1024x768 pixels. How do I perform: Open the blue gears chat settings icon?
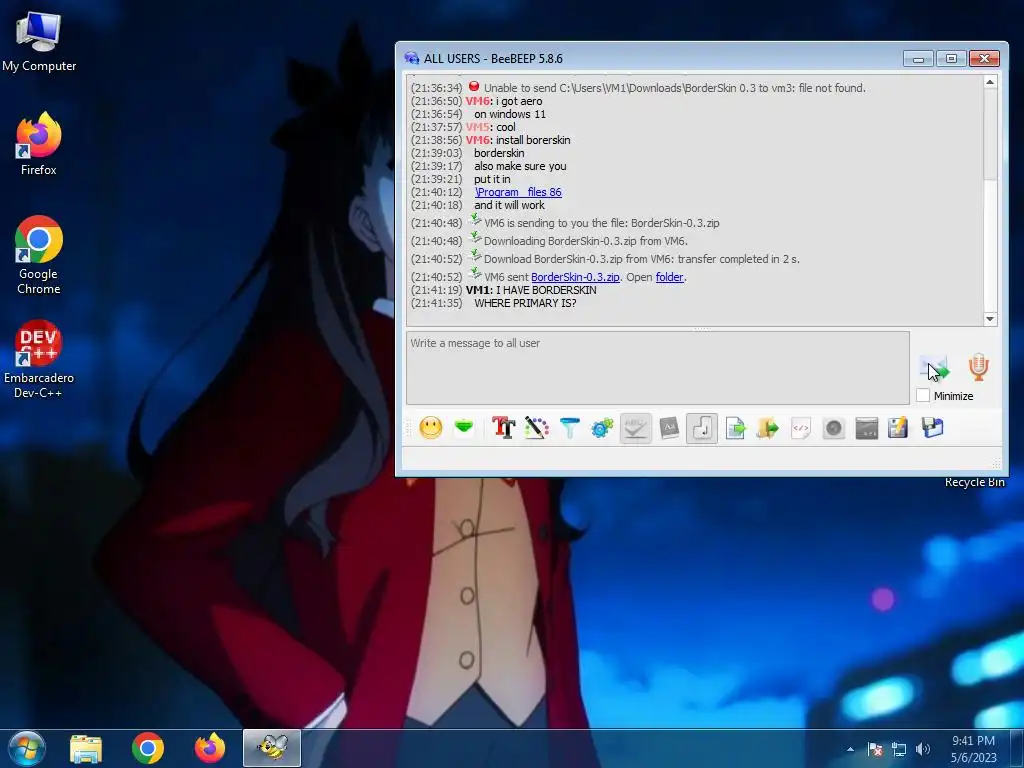[602, 428]
